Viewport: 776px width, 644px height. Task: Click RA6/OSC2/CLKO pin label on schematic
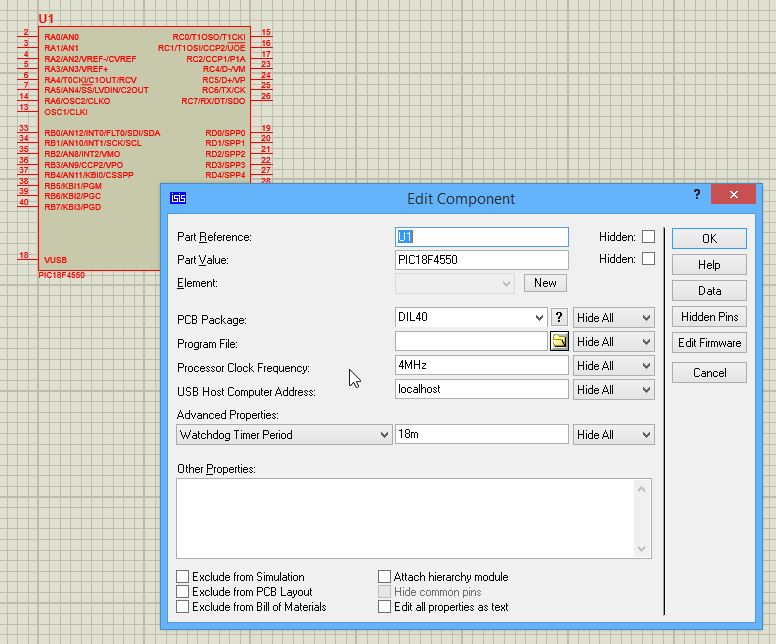[77, 101]
